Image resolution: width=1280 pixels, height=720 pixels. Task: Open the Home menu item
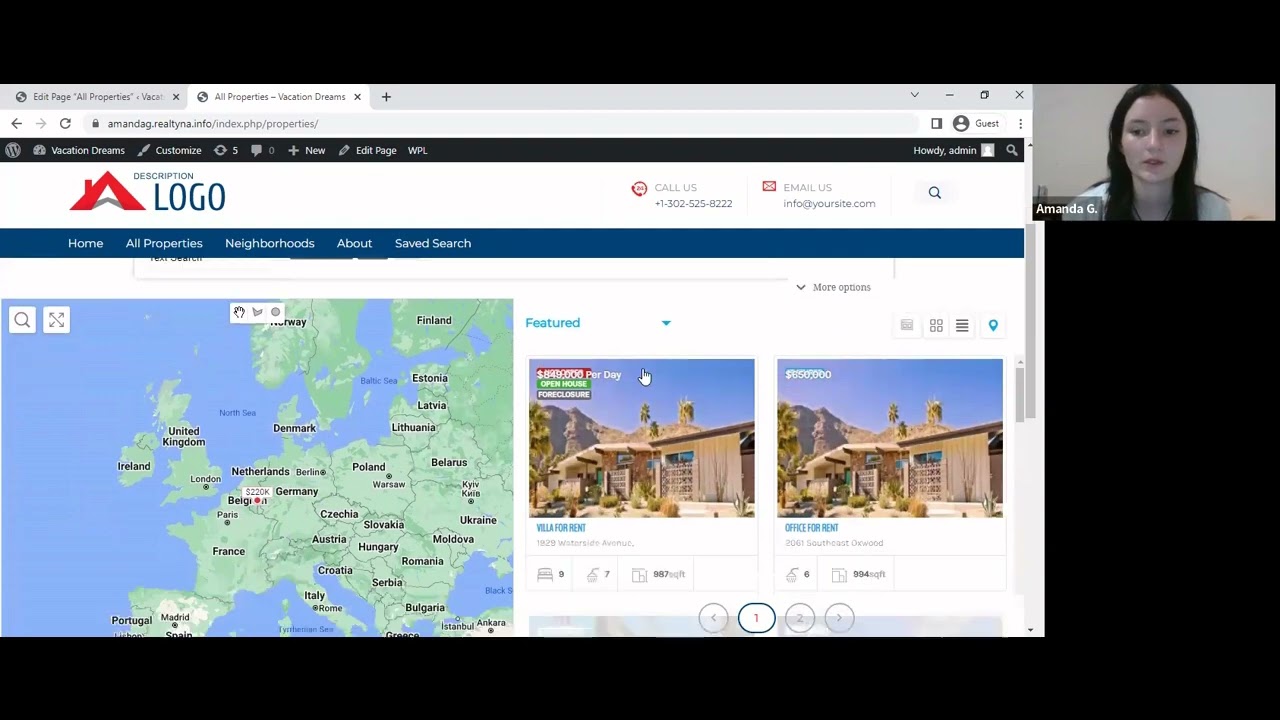coord(85,243)
